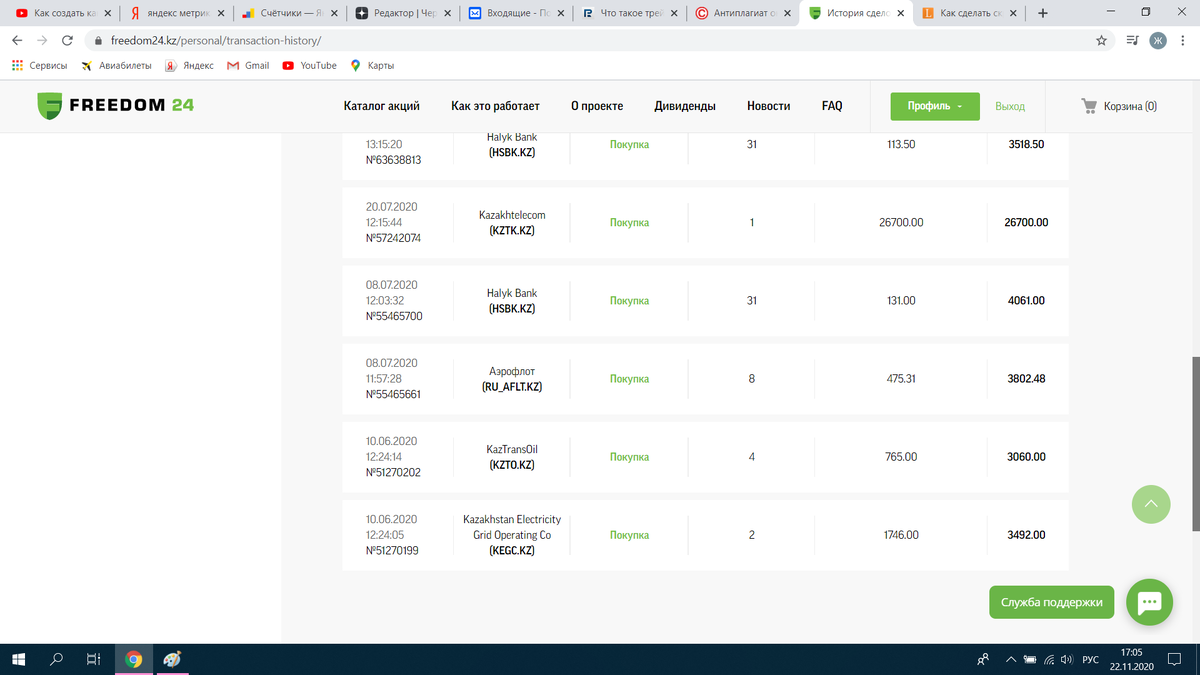Click Halyk Bank row dated 08.07.2020
The width and height of the screenshot is (1200, 675).
point(705,300)
